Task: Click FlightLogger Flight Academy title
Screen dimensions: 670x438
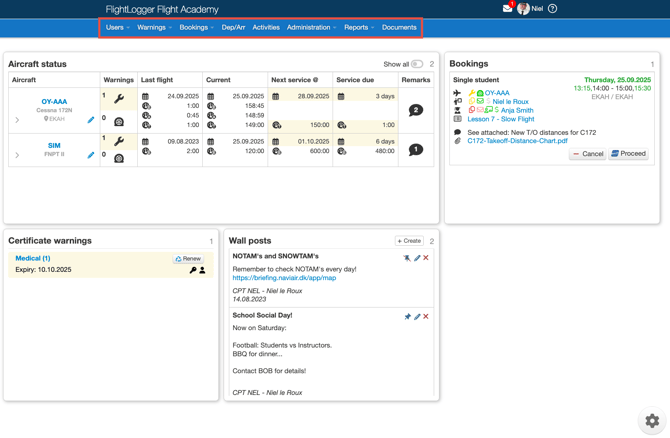Action: tap(162, 9)
